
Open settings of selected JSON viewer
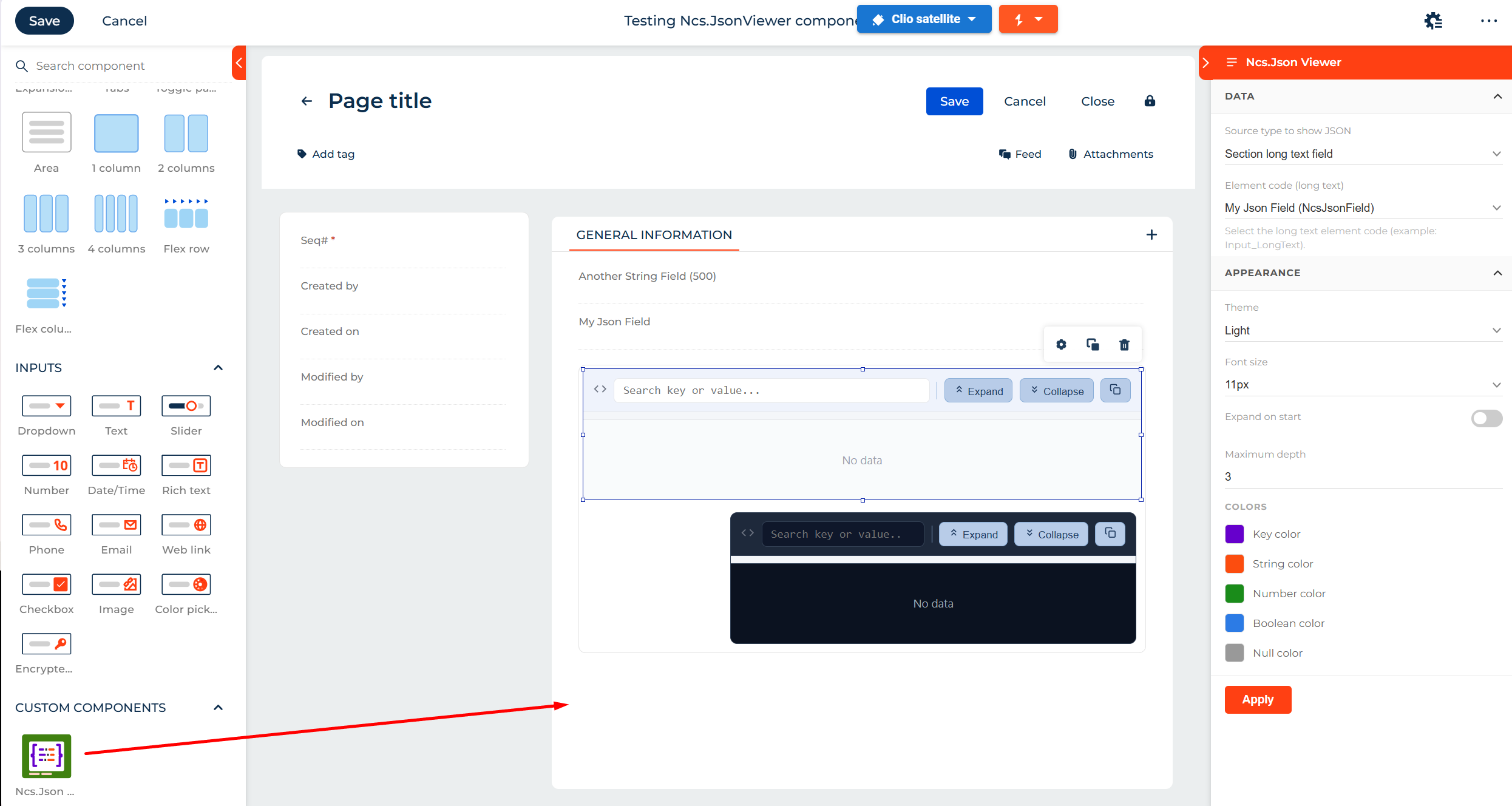pos(1061,345)
